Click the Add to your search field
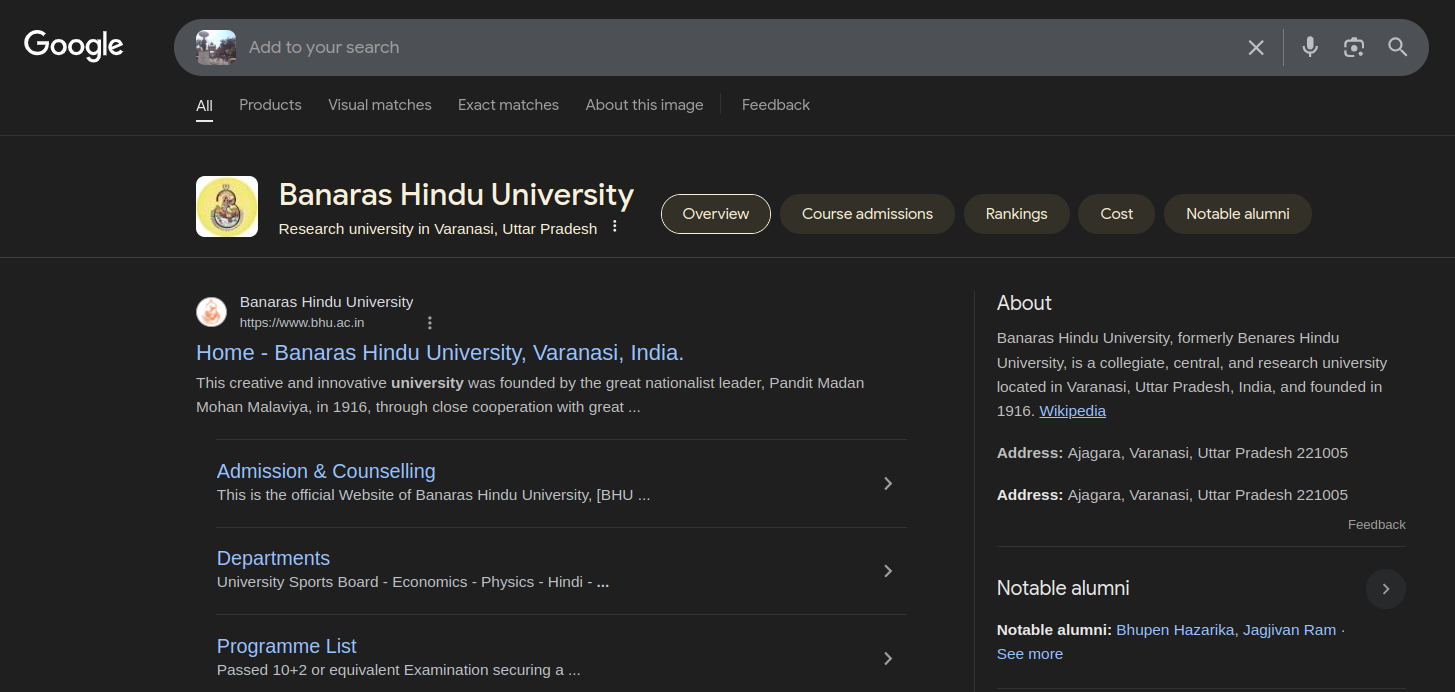Screen dimensions: 1455x692 tap(740, 47)
